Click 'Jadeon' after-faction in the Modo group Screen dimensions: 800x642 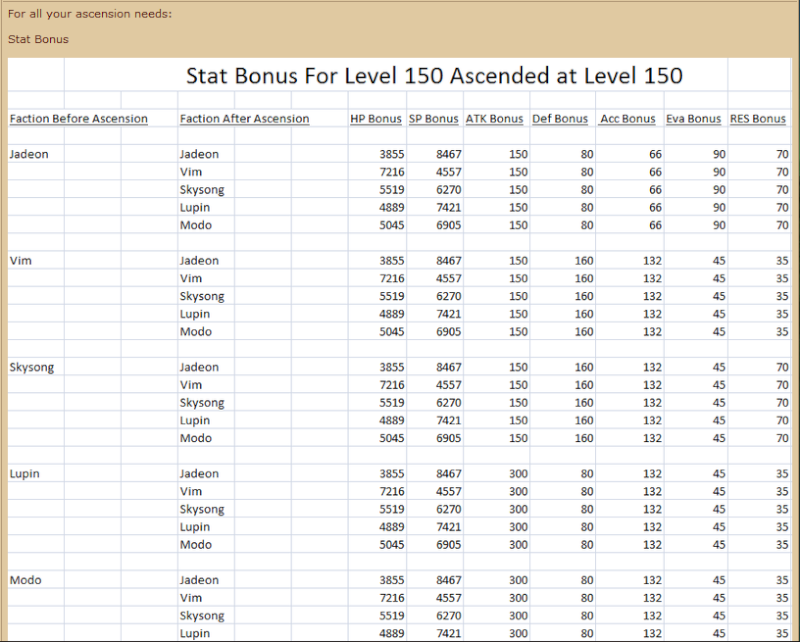[x=199, y=580]
